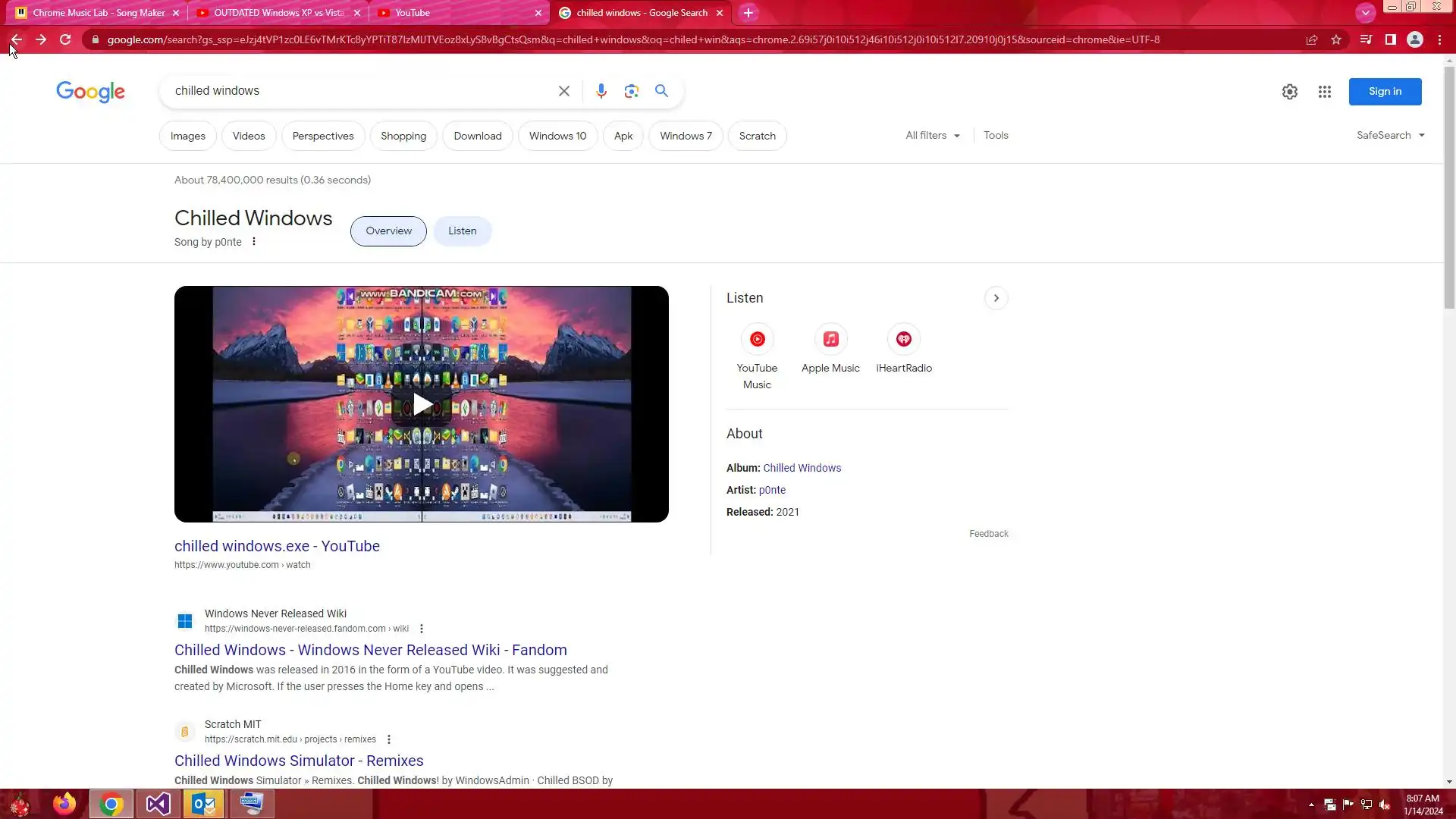
Task: Bookmark this page with star icon
Action: click(1335, 39)
